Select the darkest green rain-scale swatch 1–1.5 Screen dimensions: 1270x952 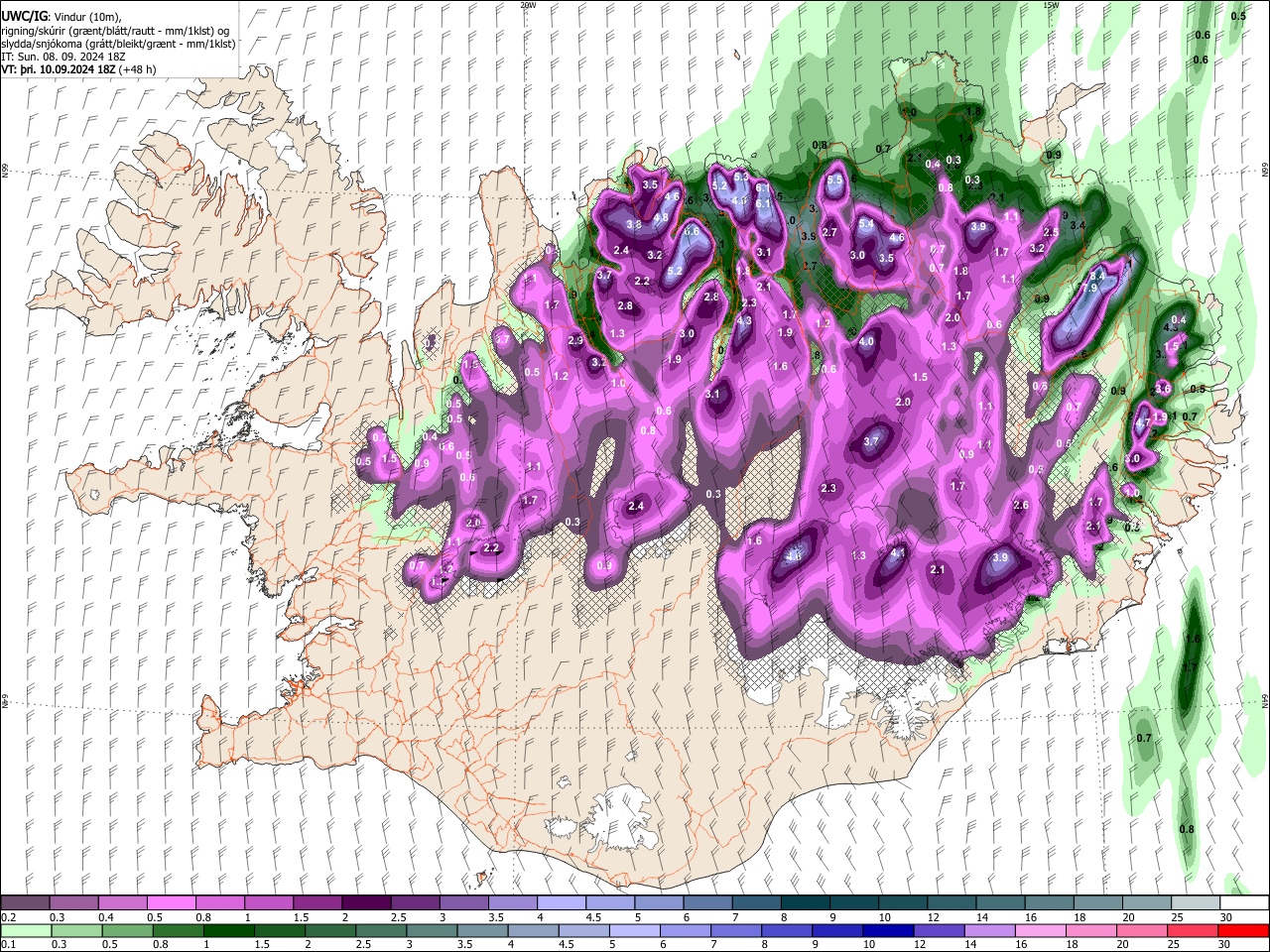[x=229, y=930]
